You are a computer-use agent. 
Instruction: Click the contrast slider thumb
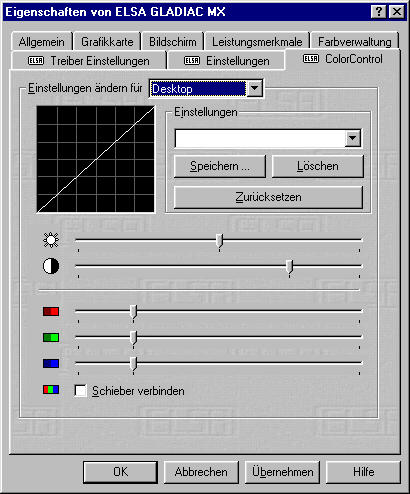coord(290,267)
